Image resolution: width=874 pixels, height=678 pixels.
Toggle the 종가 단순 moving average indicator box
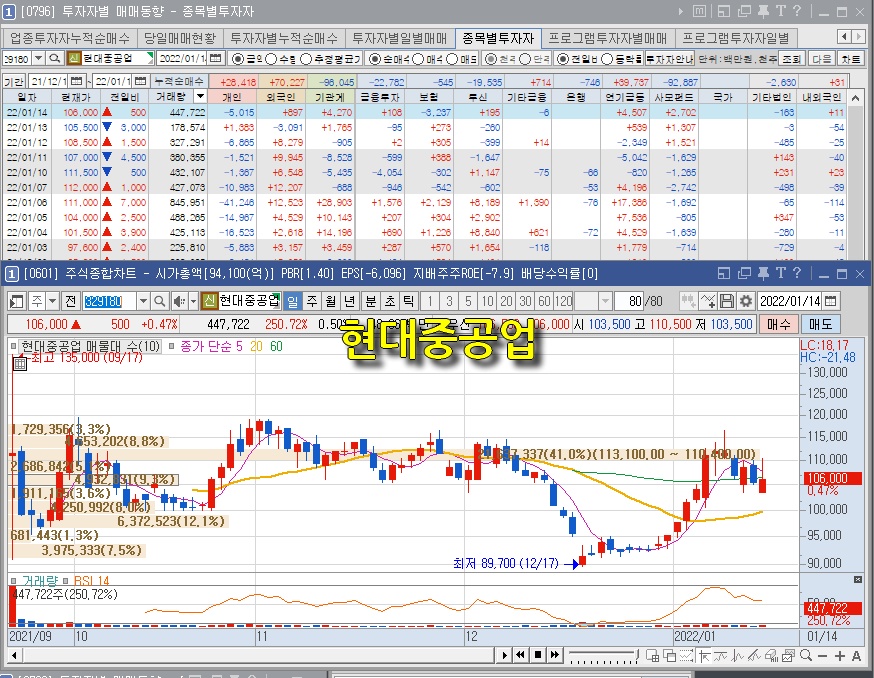pyautogui.click(x=172, y=346)
